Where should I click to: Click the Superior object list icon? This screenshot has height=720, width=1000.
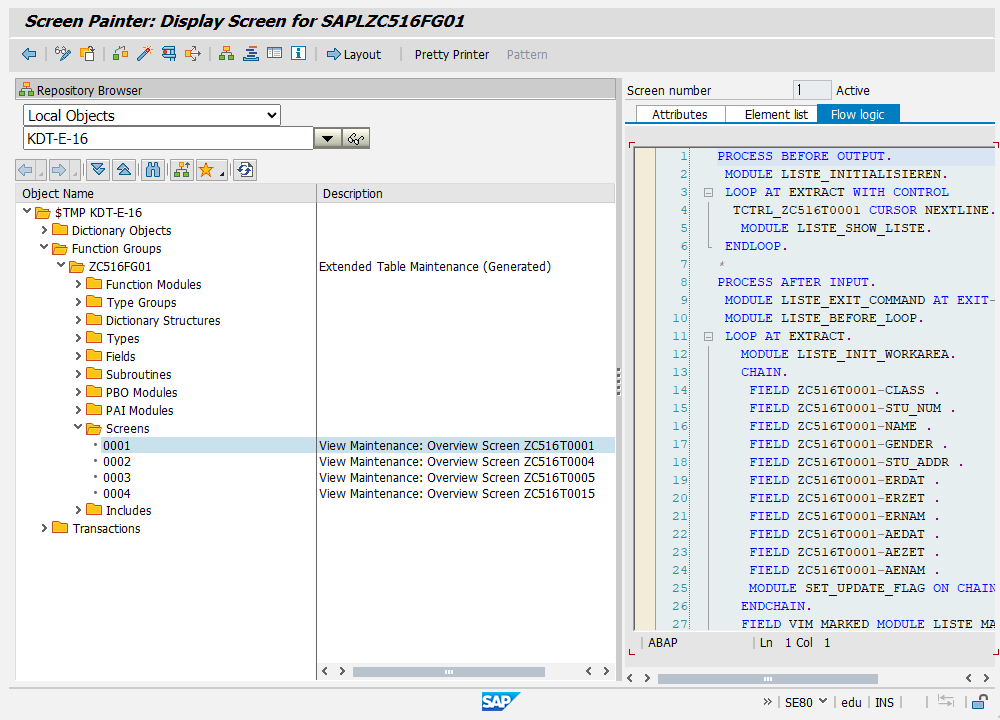click(182, 170)
